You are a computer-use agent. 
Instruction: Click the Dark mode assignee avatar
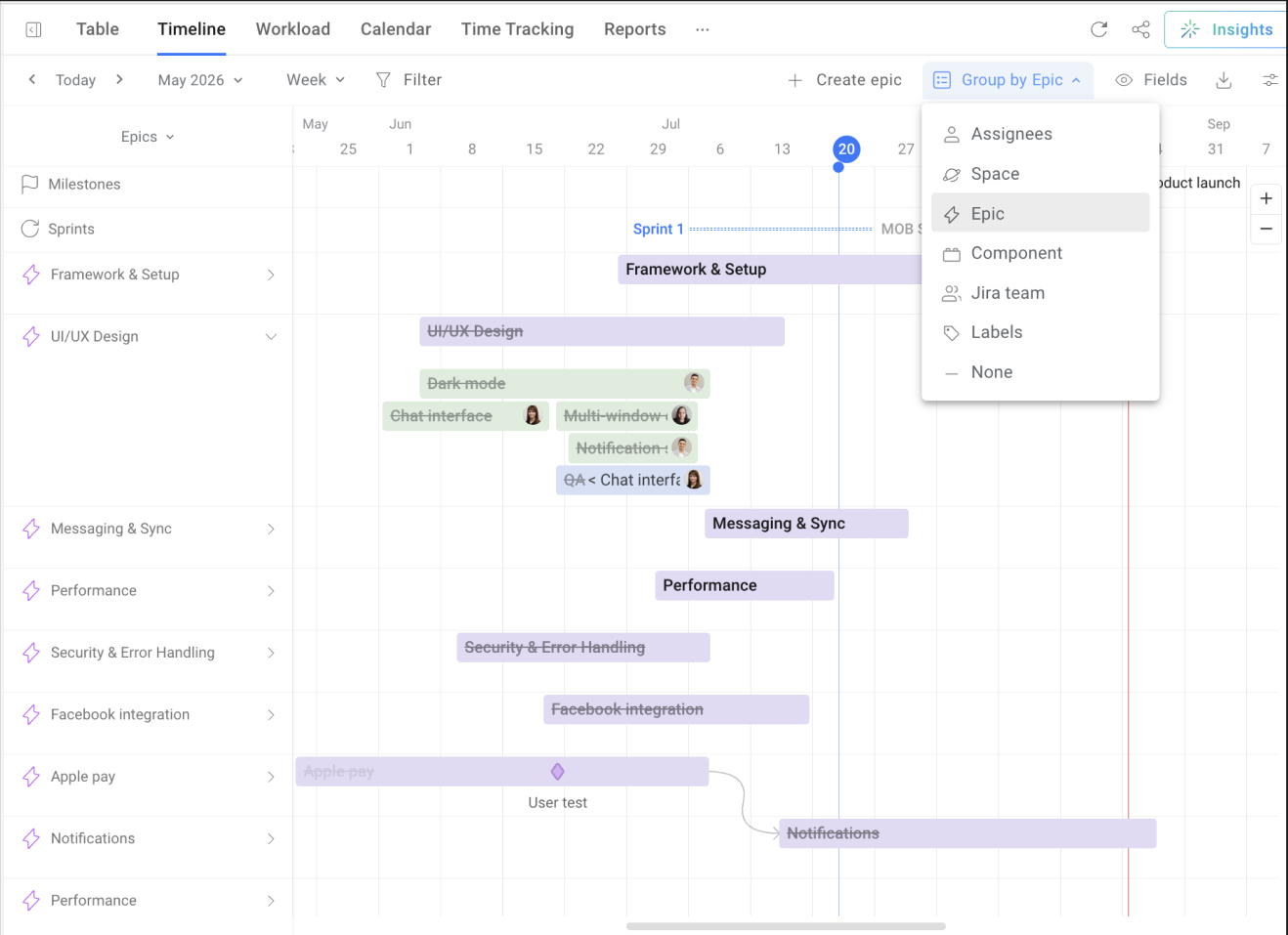coord(694,383)
